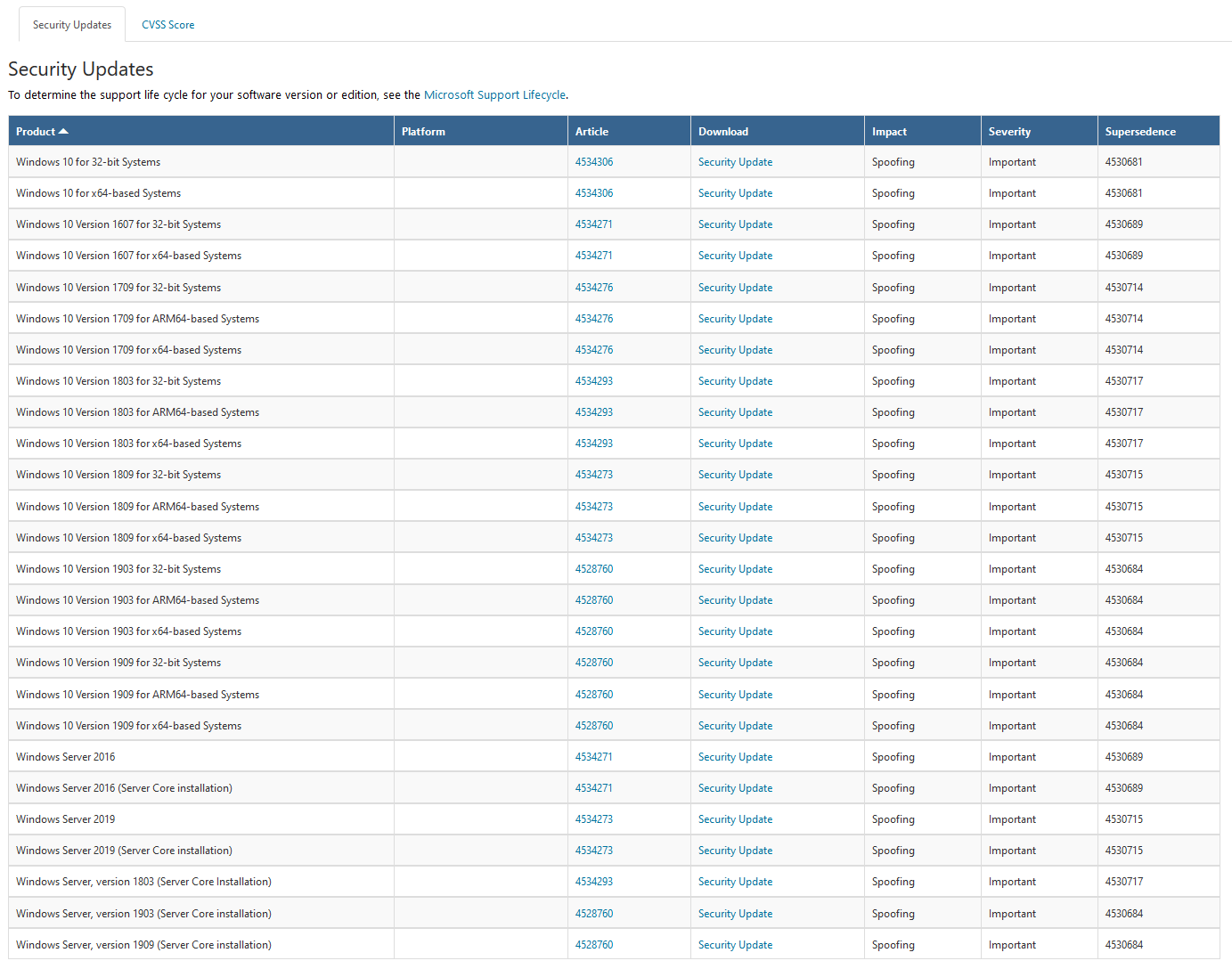Image resolution: width=1232 pixels, height=969 pixels.
Task: Click the Download column header
Action: [722, 132]
